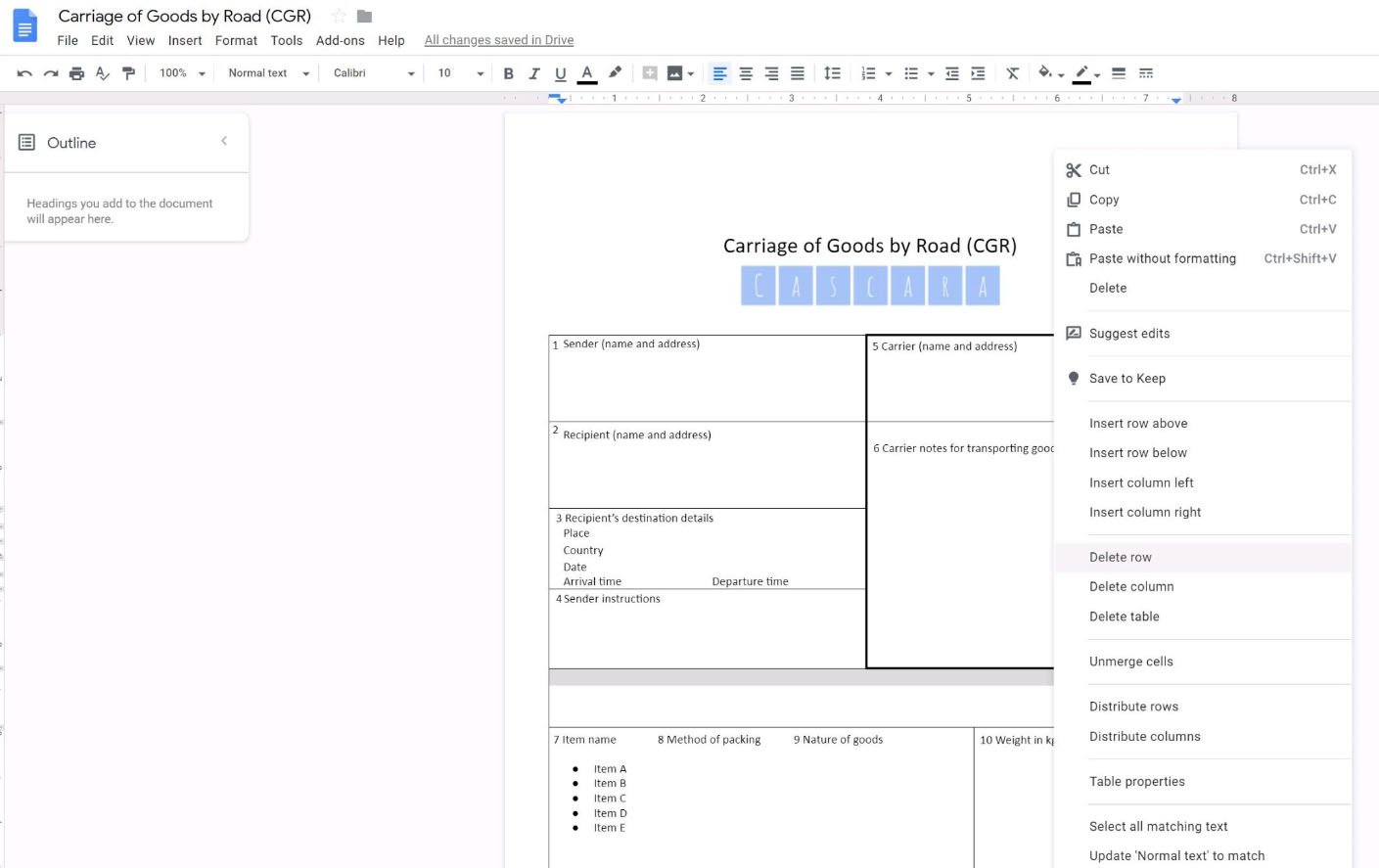Choose Distribute columns
This screenshot has width=1379, height=868.
pos(1203,736)
